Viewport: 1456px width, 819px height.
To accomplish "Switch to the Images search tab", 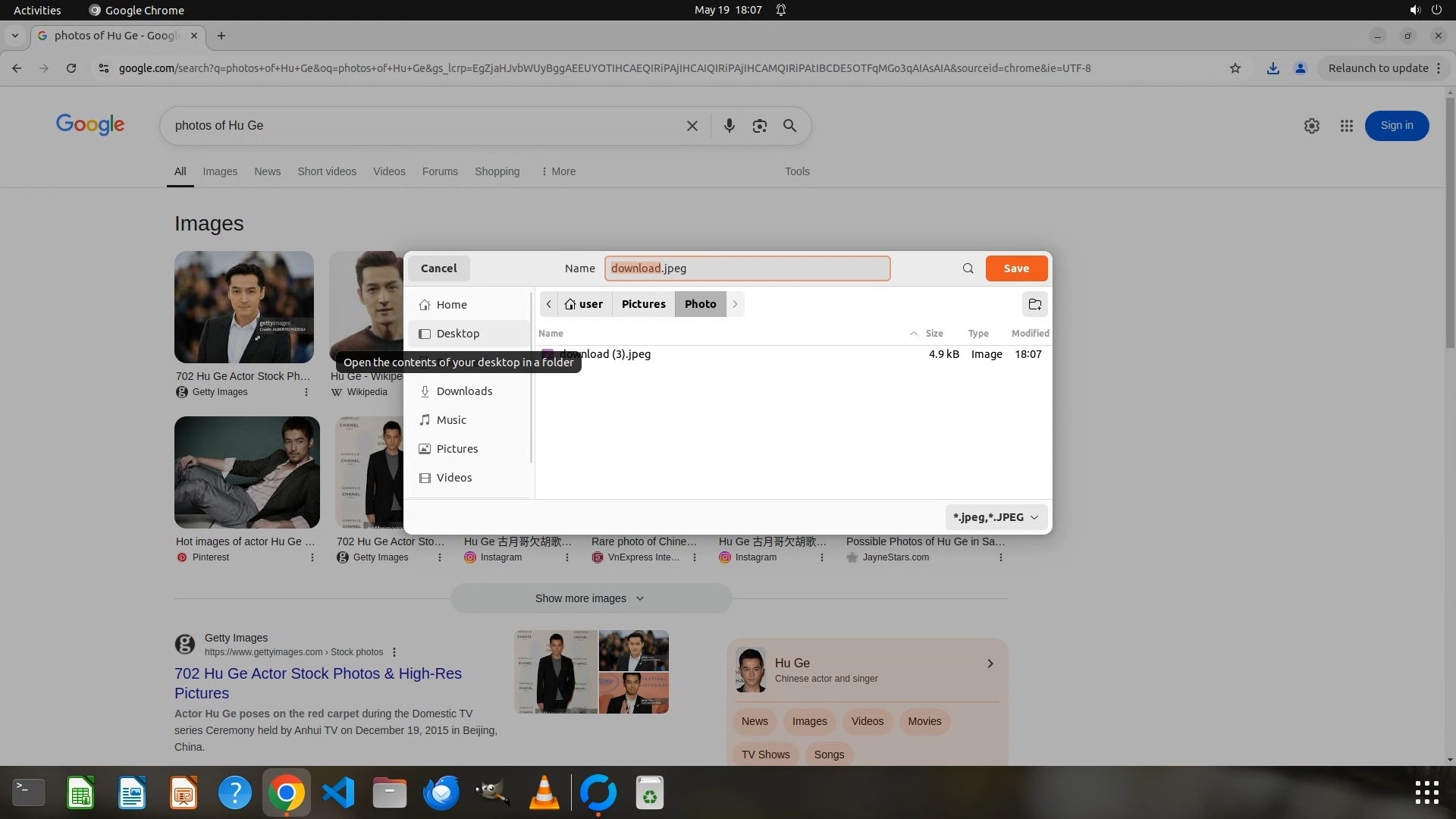I will pyautogui.click(x=220, y=171).
